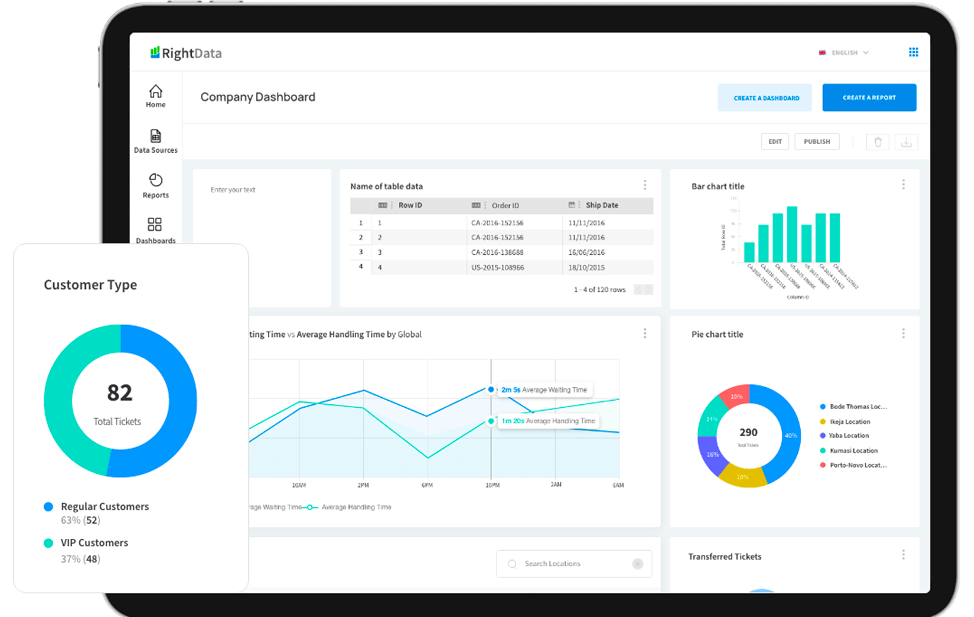
Task: Toggle Ikeja Location legend item
Action: click(845, 421)
